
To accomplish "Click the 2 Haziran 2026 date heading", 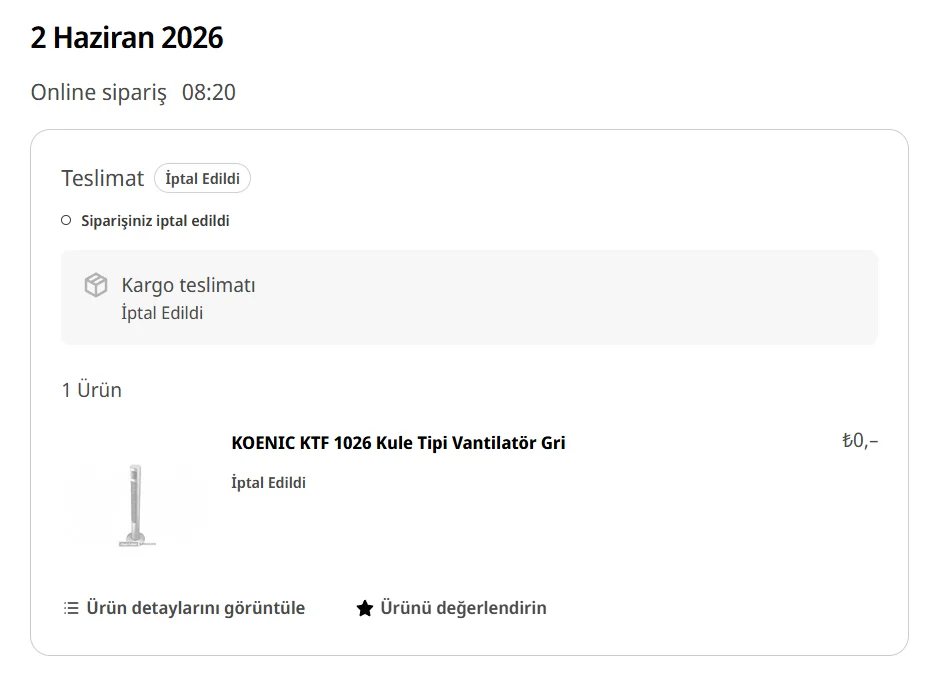I will 127,37.
